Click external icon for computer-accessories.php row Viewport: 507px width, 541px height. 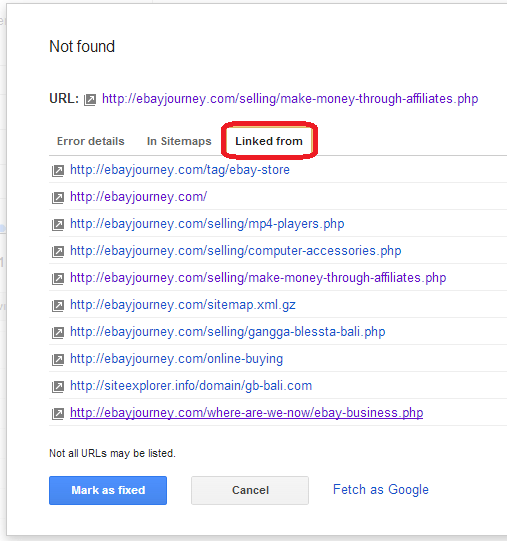(58, 252)
